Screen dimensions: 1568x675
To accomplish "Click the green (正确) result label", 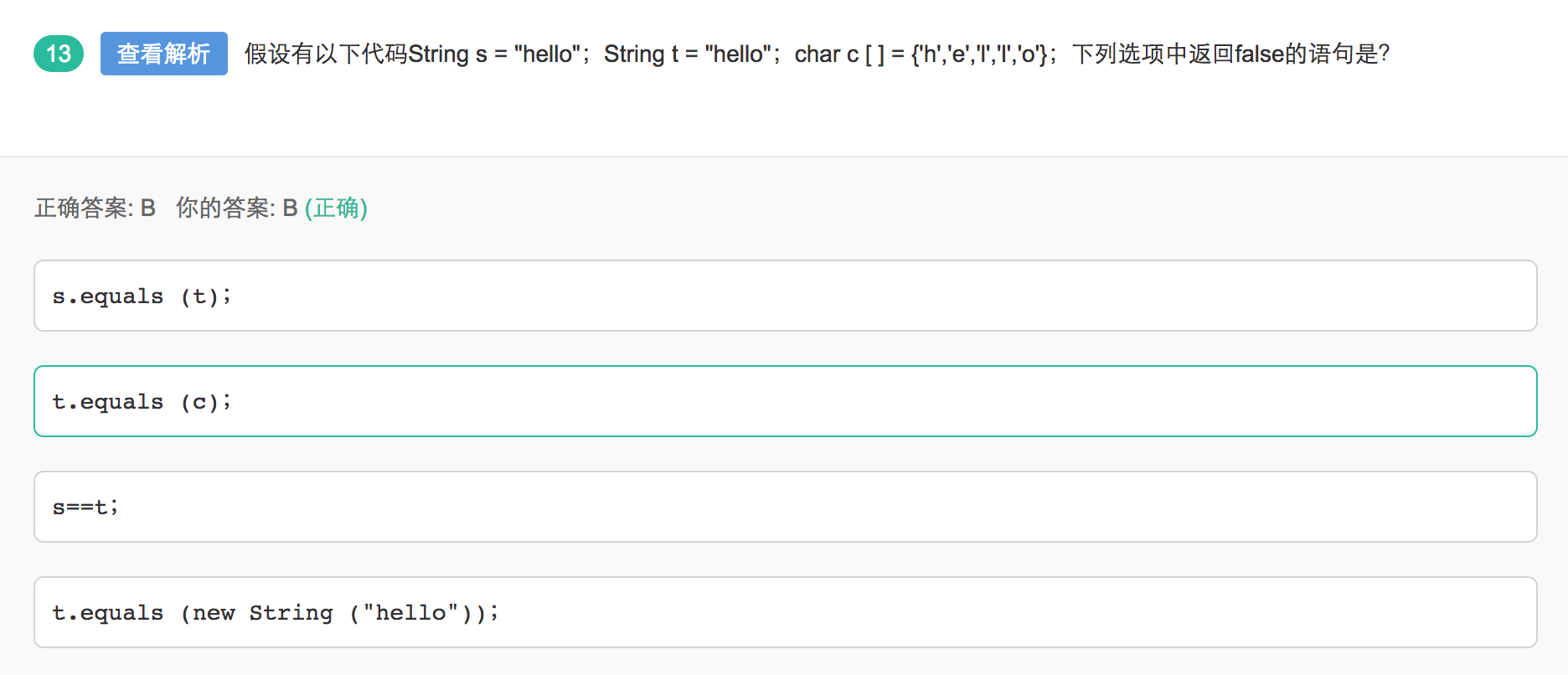I will pyautogui.click(x=336, y=208).
